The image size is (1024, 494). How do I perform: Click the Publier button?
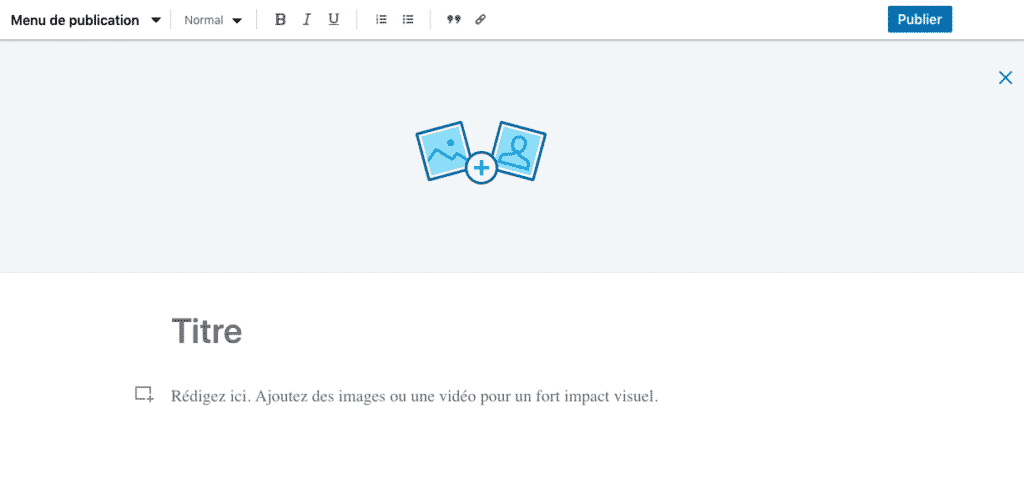[919, 19]
